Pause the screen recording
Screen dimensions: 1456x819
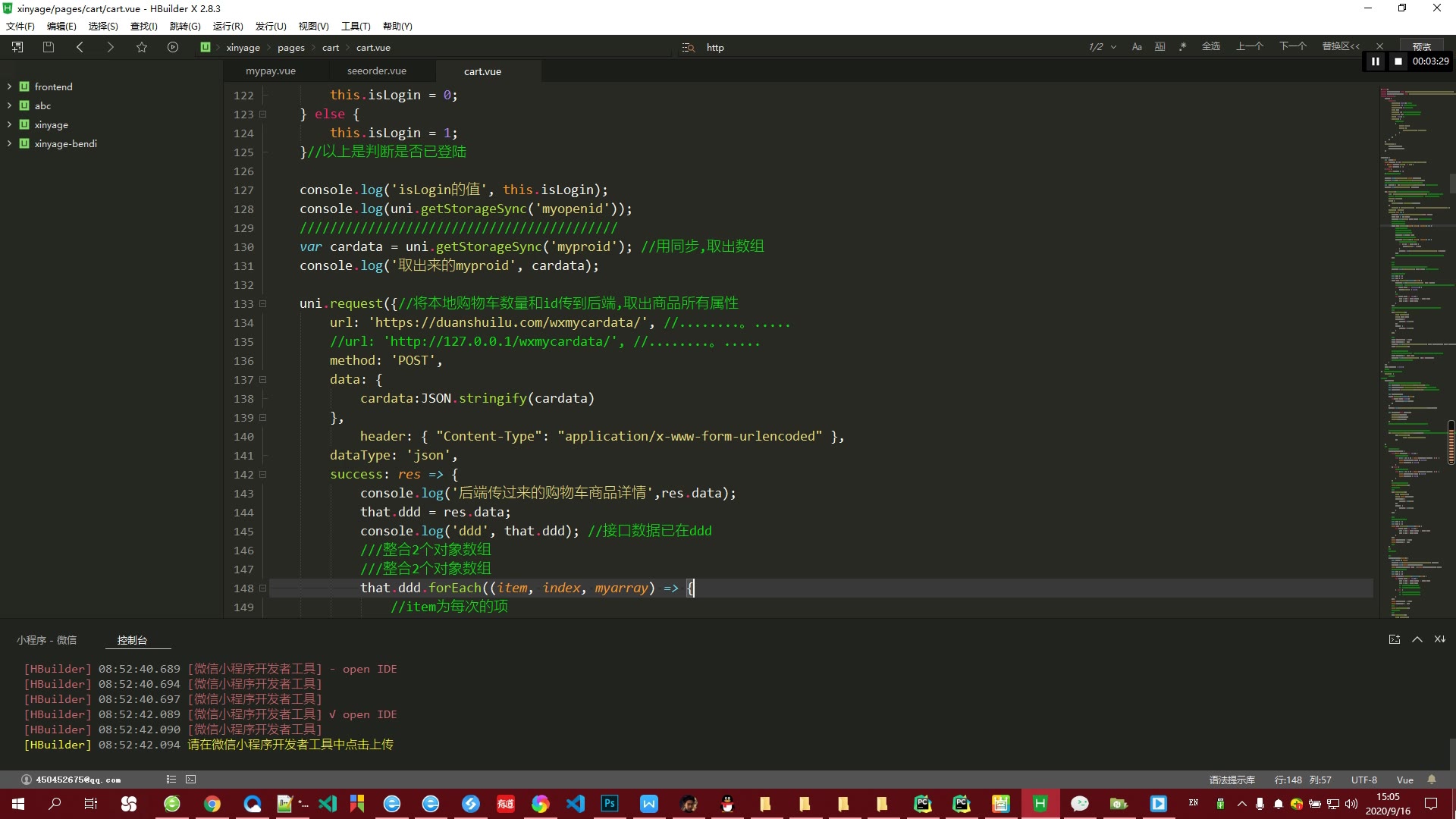tap(1375, 61)
